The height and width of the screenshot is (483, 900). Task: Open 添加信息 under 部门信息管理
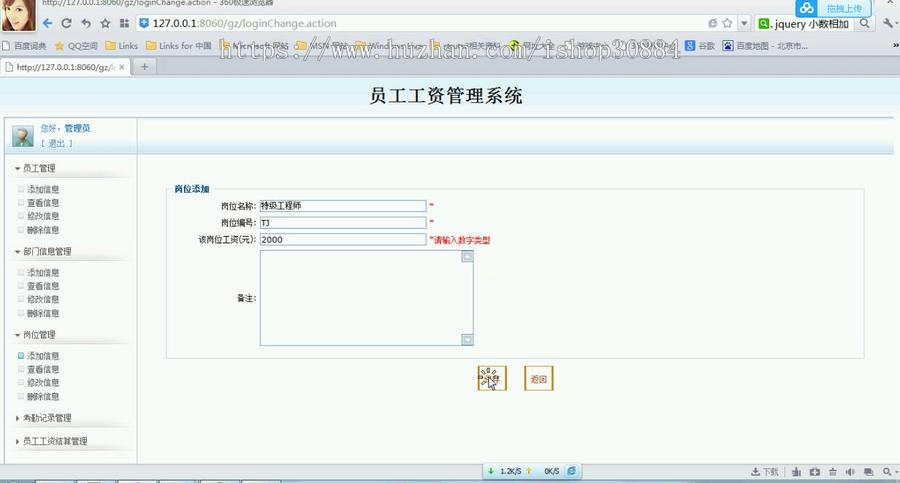(x=43, y=273)
